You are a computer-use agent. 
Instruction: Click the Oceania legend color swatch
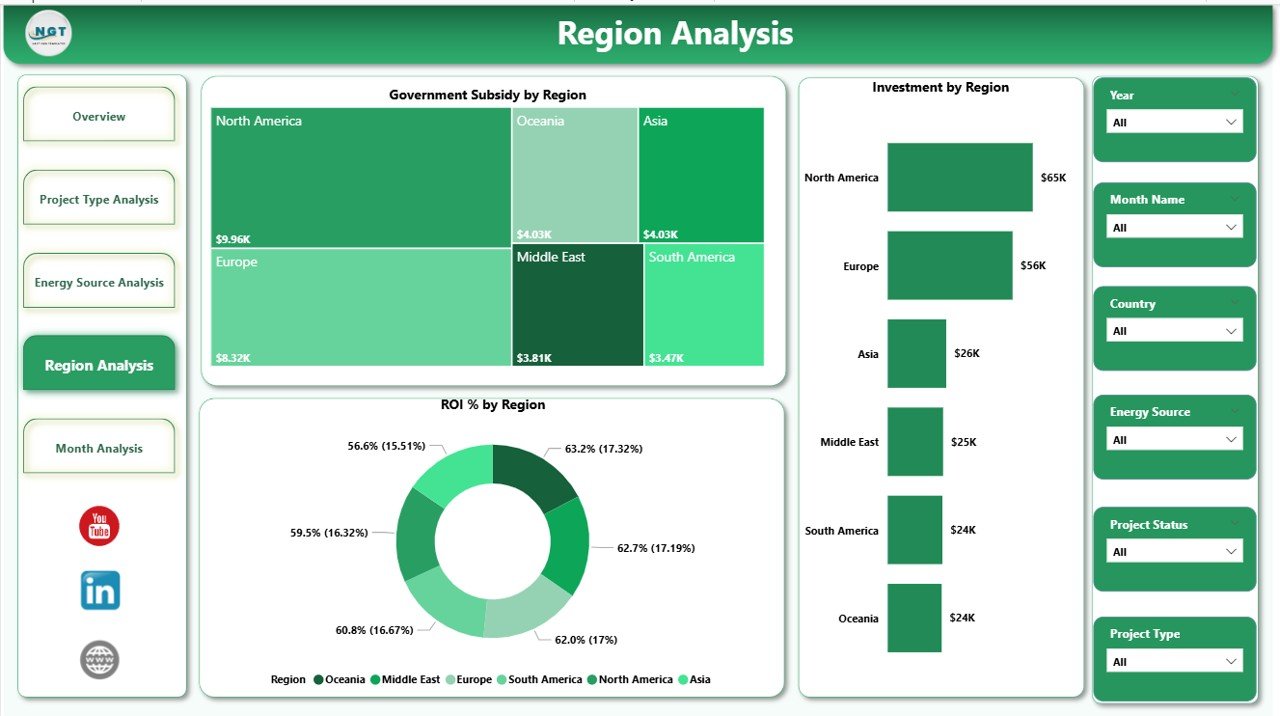[x=316, y=679]
